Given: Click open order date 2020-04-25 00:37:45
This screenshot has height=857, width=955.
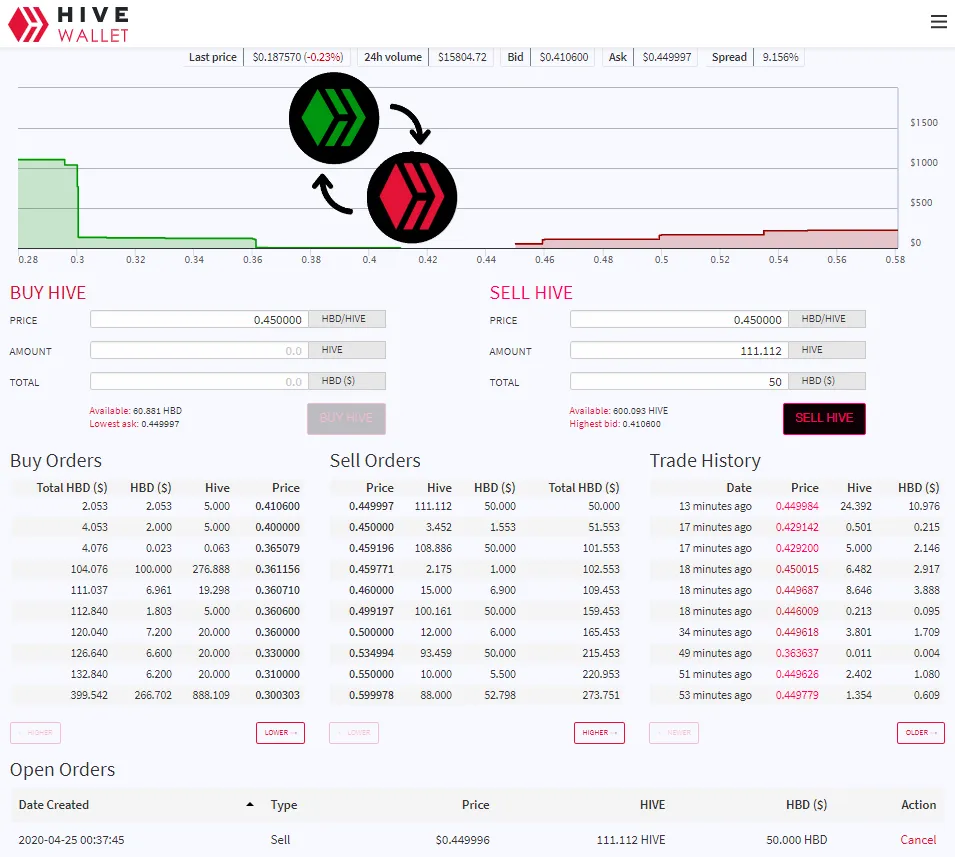Looking at the screenshot, I should [71, 840].
